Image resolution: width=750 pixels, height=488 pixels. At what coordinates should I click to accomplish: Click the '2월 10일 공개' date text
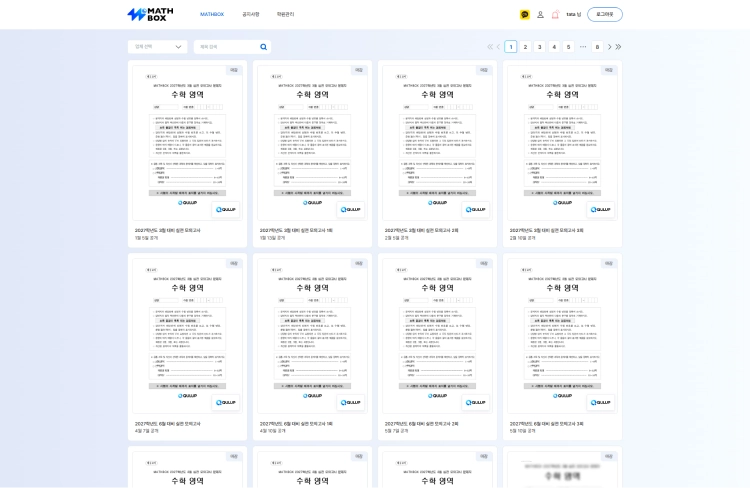(522, 238)
